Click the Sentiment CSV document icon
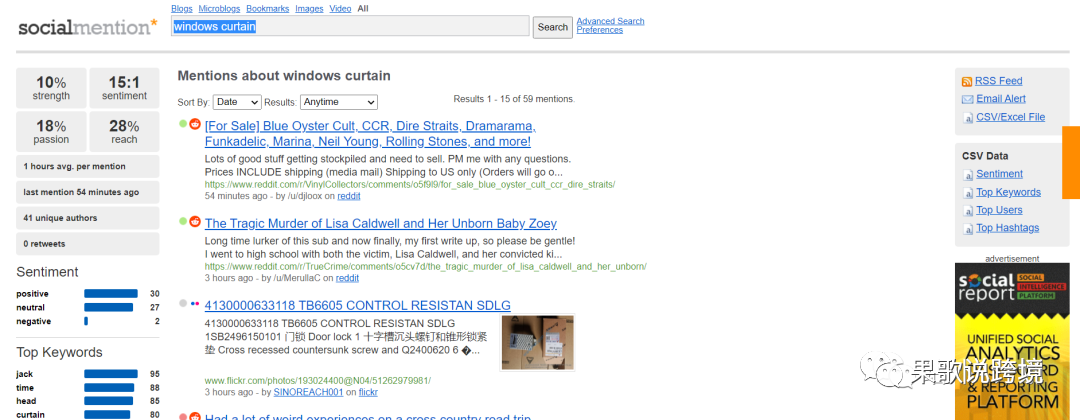 [x=968, y=175]
